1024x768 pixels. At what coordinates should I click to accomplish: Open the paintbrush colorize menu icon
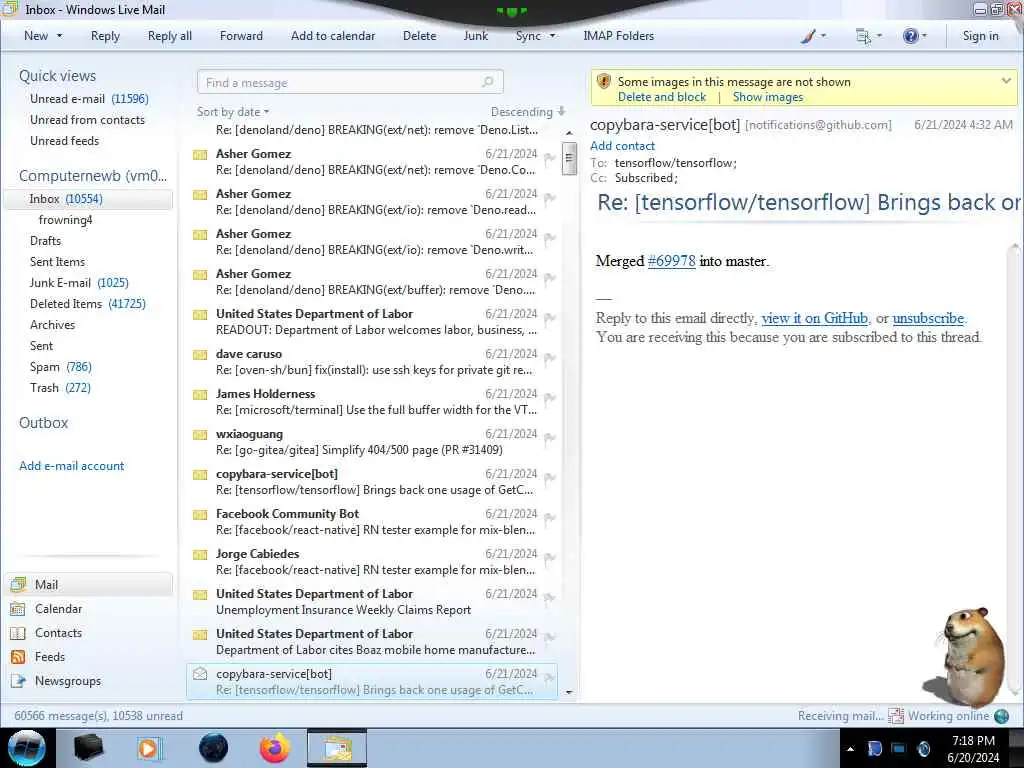click(808, 36)
